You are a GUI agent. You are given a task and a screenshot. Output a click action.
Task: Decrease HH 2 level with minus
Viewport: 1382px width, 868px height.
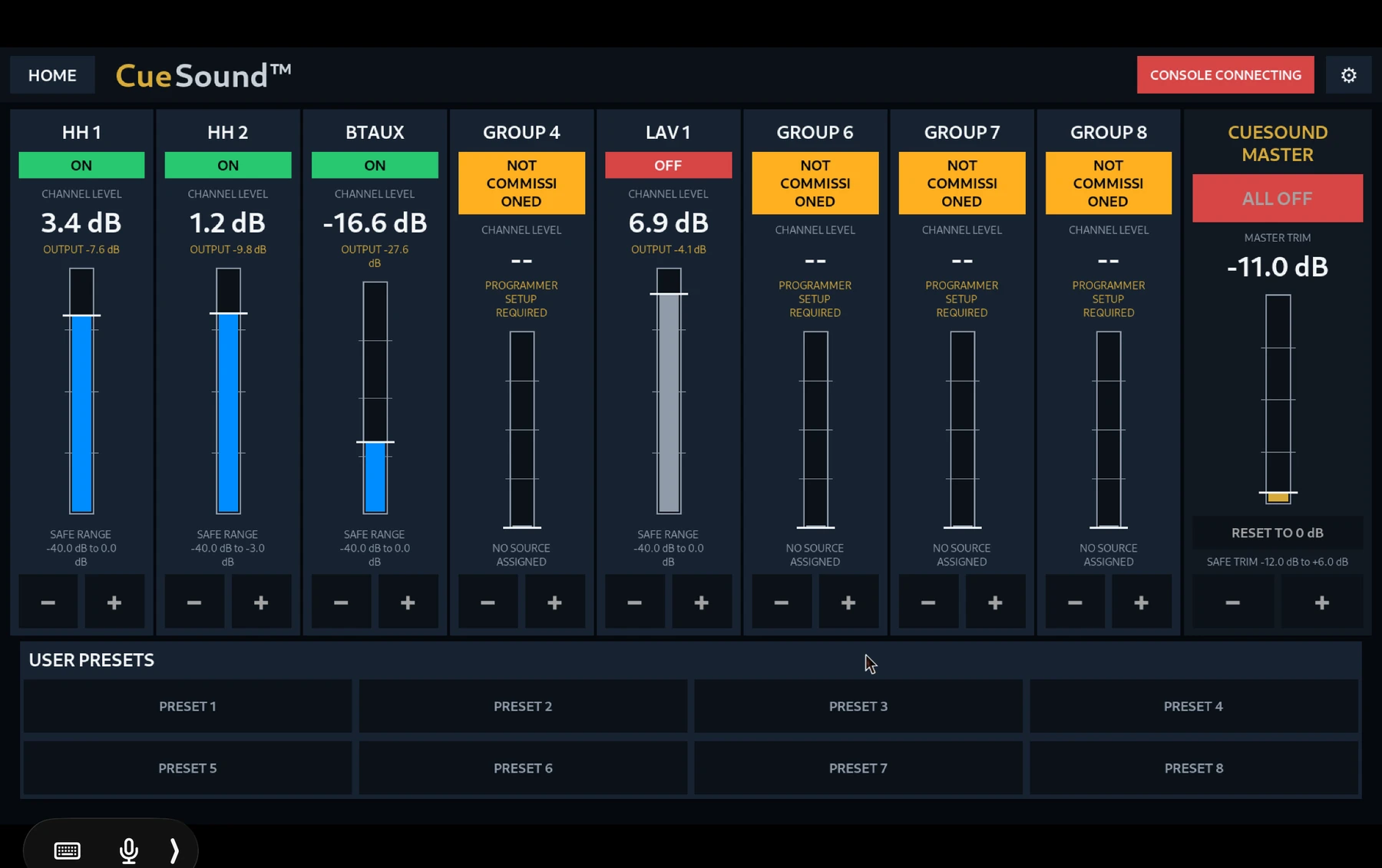point(194,602)
